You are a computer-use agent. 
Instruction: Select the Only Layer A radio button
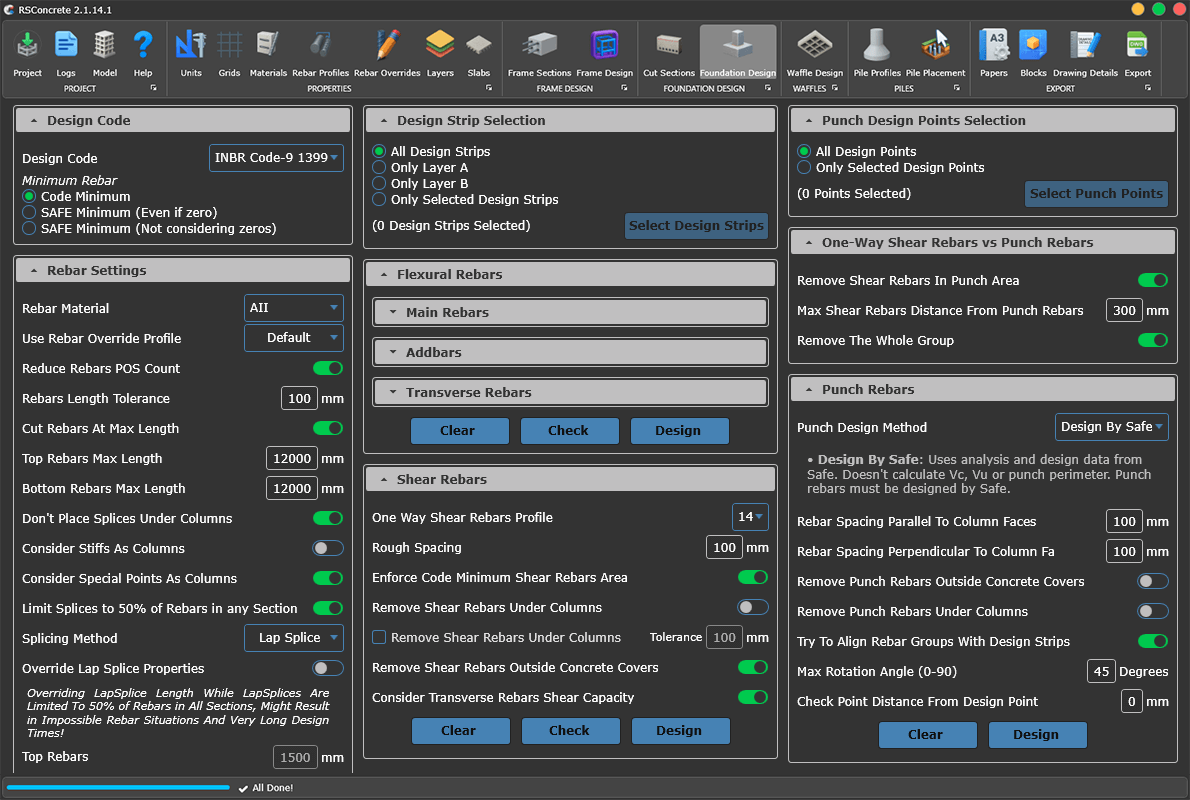(379, 168)
